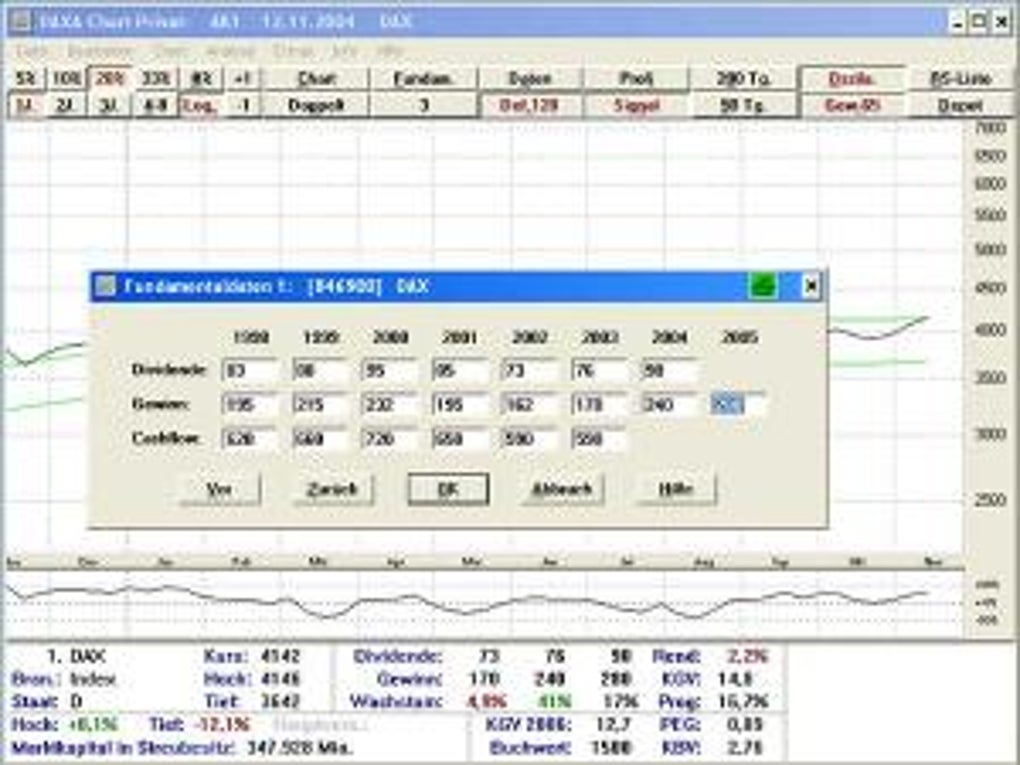This screenshot has height=765, width=1020.
Task: Click the Cashflow field for 2003
Action: [600, 439]
